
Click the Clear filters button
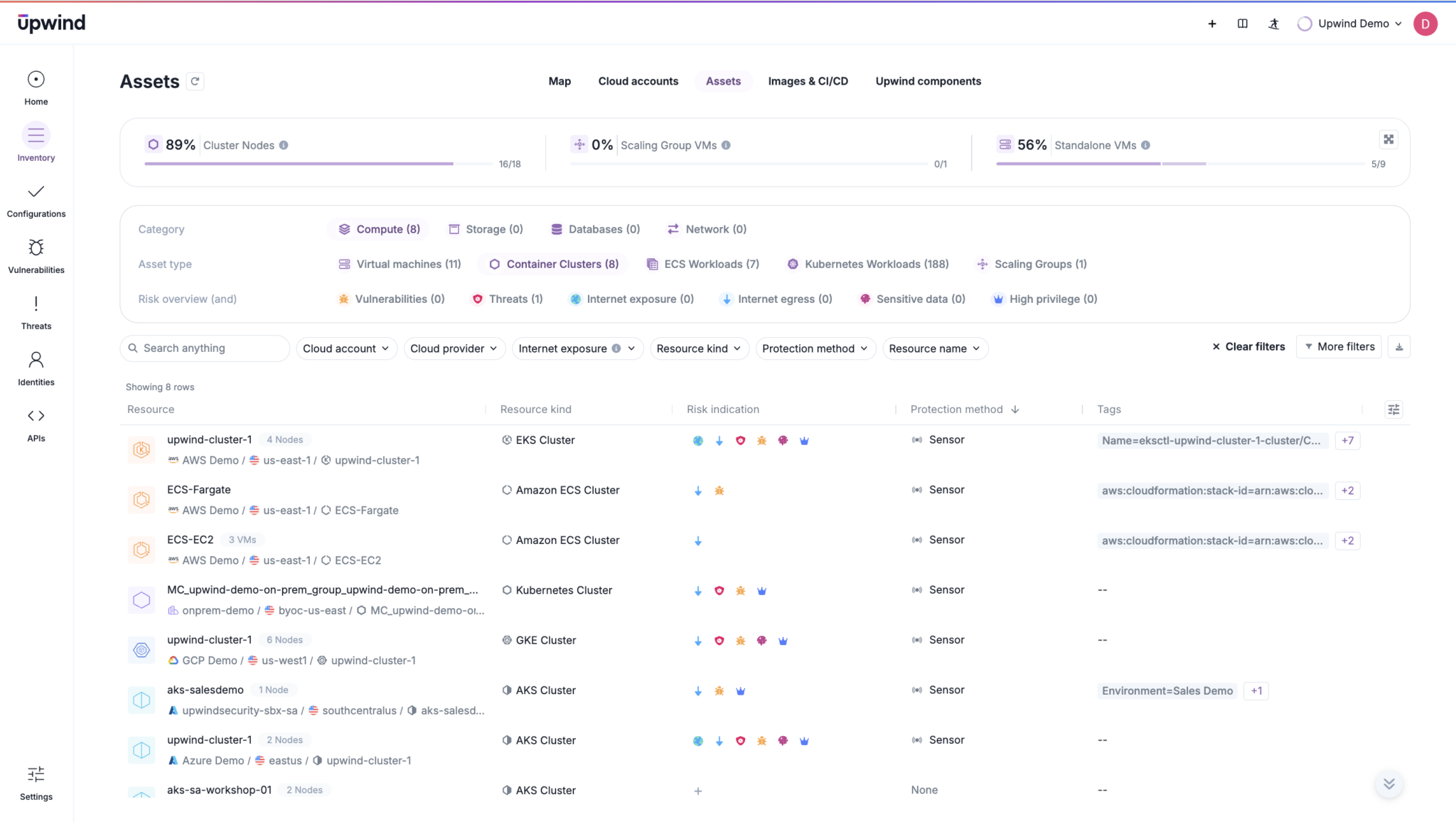point(1248,346)
